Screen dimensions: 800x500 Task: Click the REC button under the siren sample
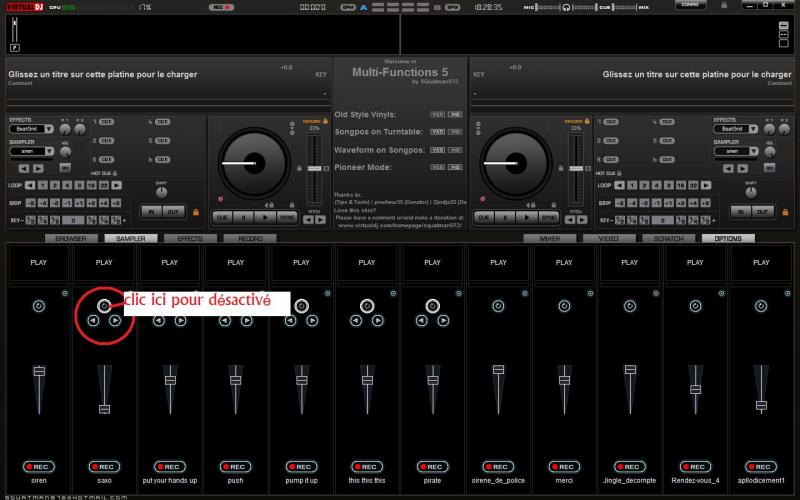[38, 467]
